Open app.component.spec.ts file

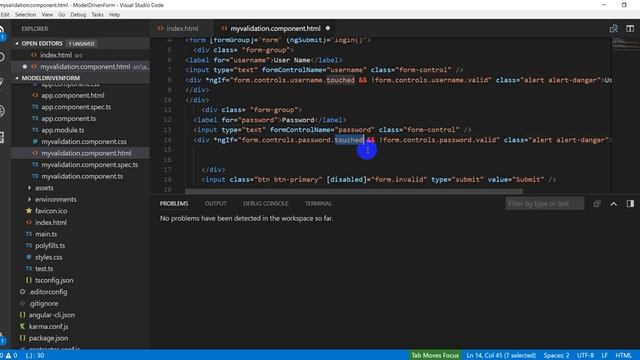tap(76, 107)
